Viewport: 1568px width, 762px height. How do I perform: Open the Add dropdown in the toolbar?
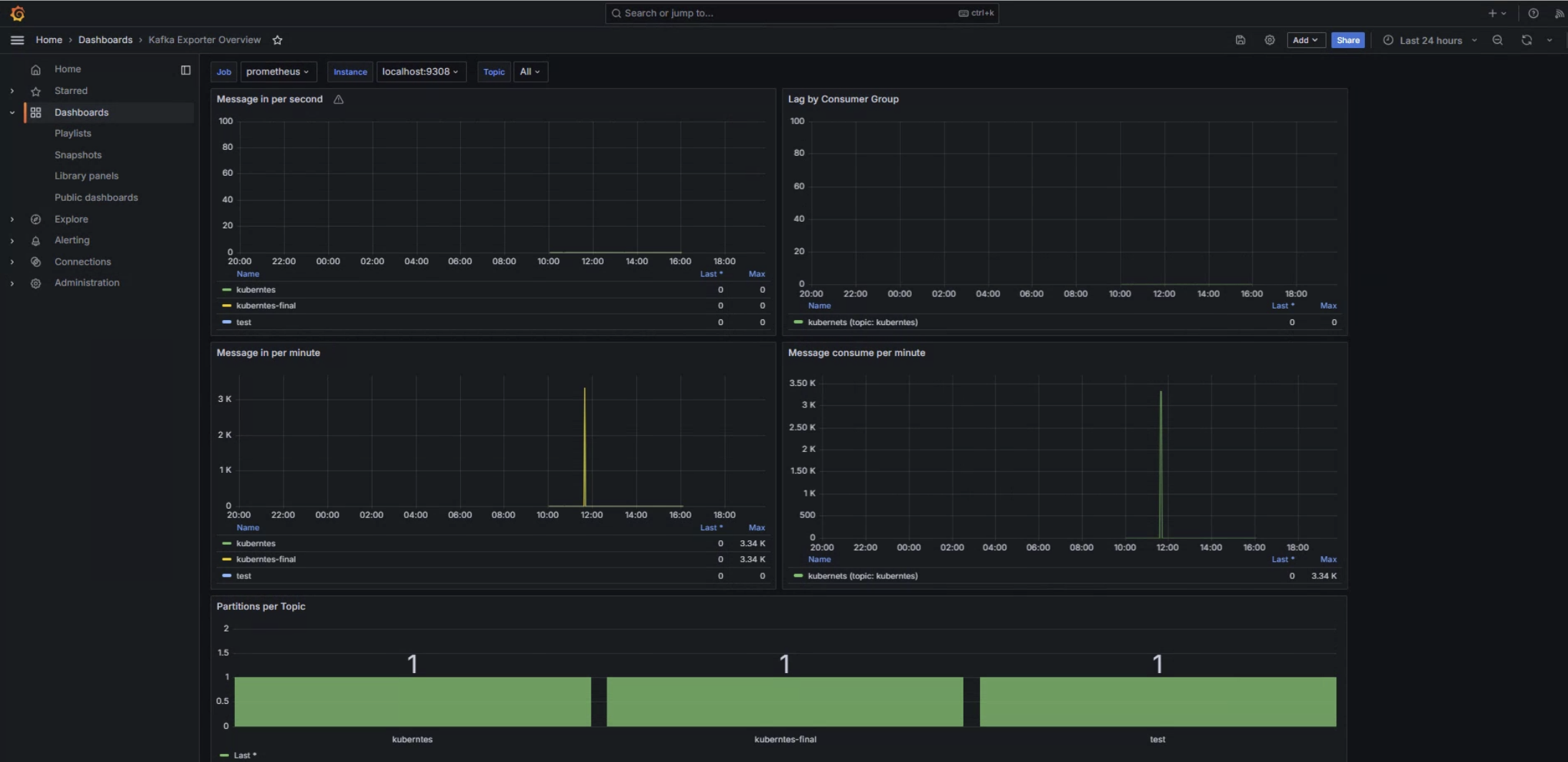click(x=1305, y=40)
